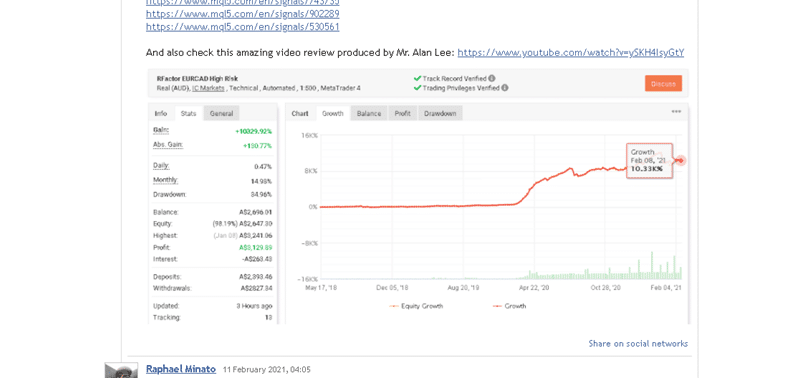
Task: Click the Track Record Verified green checkmark
Action: point(417,79)
